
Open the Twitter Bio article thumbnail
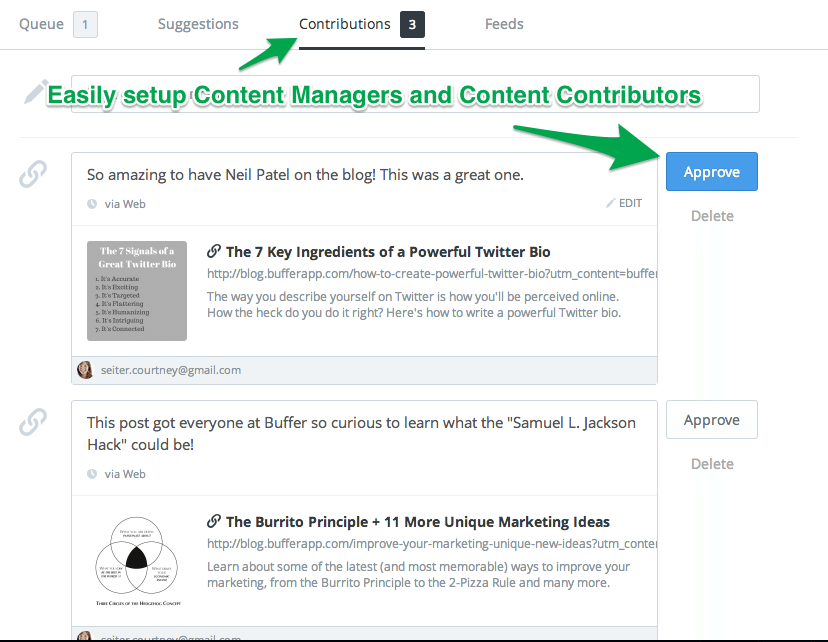[137, 291]
